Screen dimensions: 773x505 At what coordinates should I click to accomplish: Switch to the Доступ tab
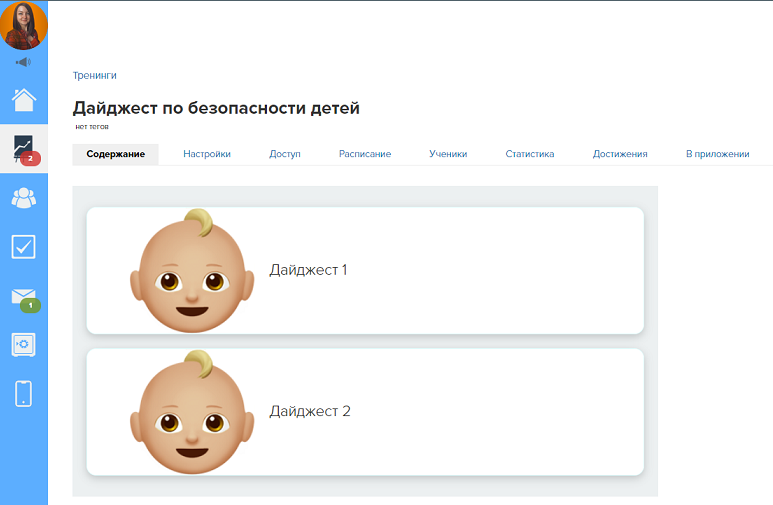[285, 154]
